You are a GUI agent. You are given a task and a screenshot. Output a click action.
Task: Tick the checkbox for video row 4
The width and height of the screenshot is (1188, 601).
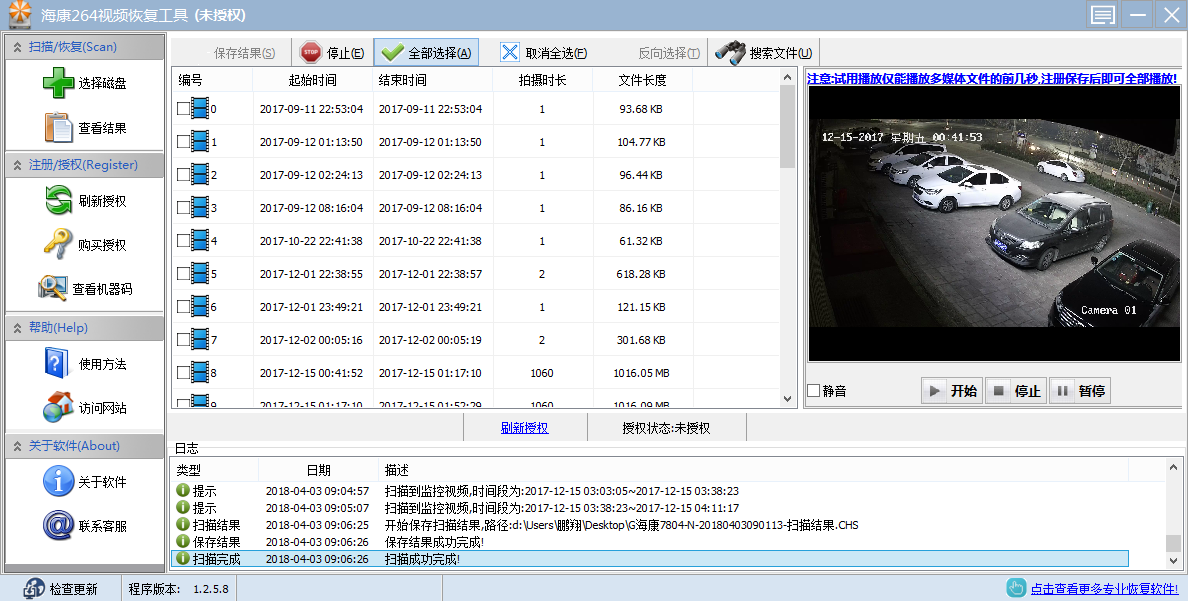pos(183,240)
